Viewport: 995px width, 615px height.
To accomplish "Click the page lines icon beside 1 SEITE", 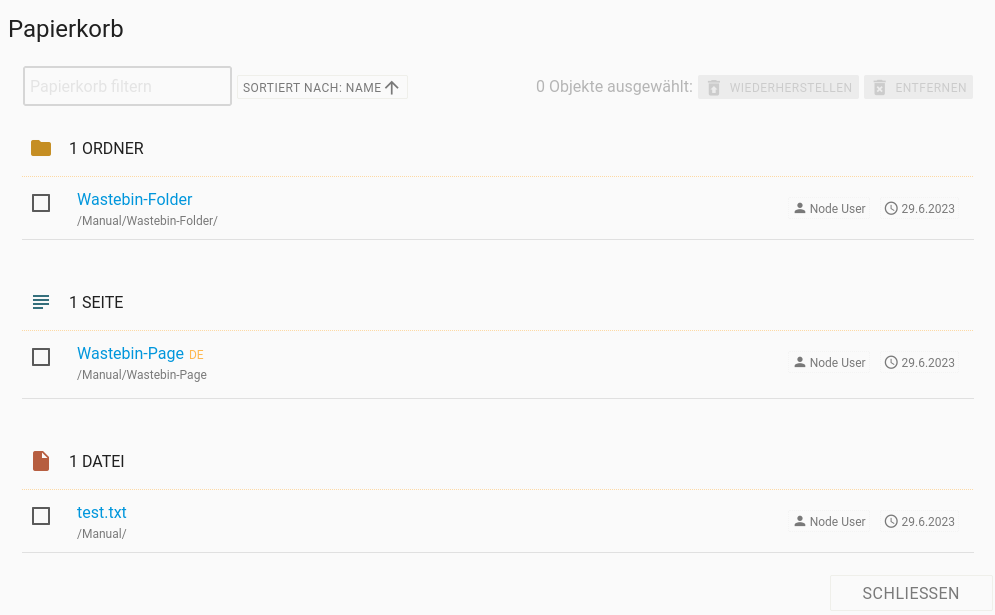I will point(41,302).
